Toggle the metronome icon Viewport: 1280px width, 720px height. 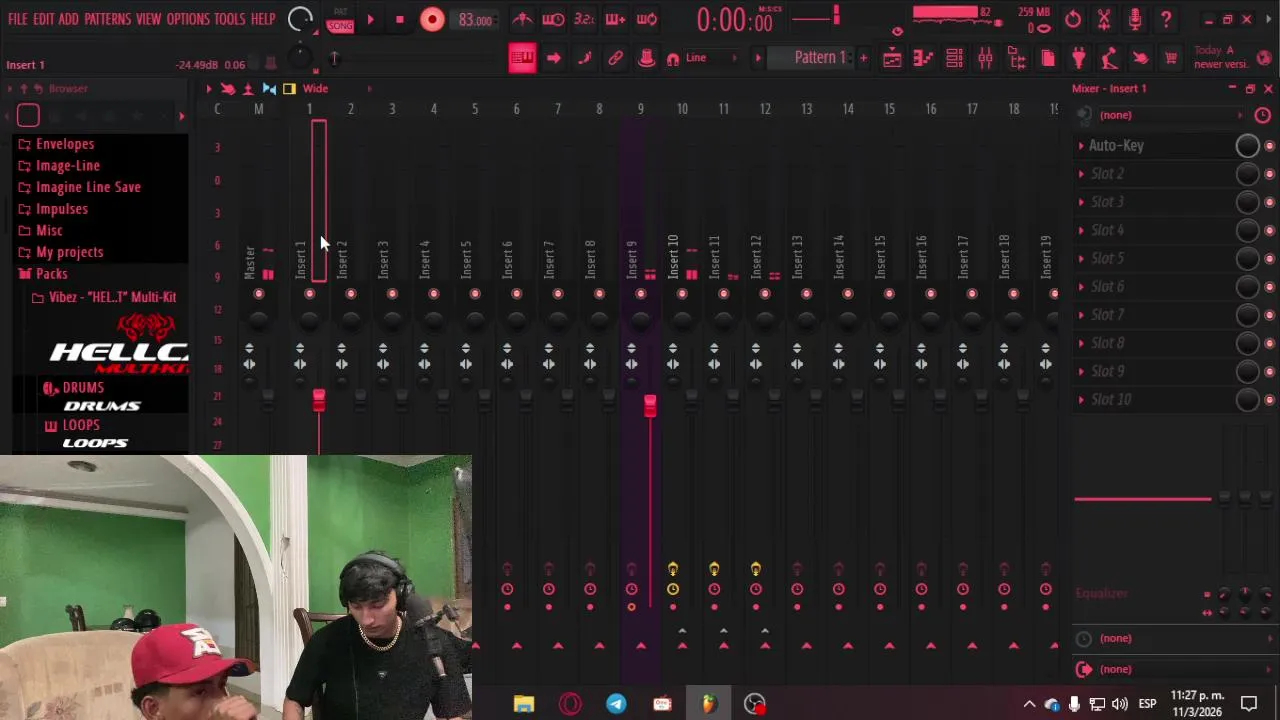pyautogui.click(x=522, y=19)
